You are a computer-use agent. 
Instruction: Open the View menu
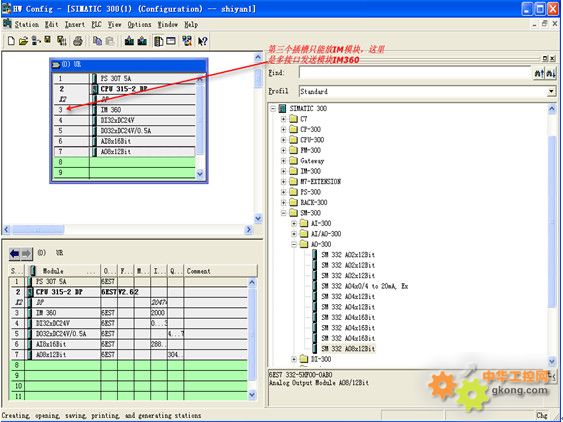[x=115, y=24]
